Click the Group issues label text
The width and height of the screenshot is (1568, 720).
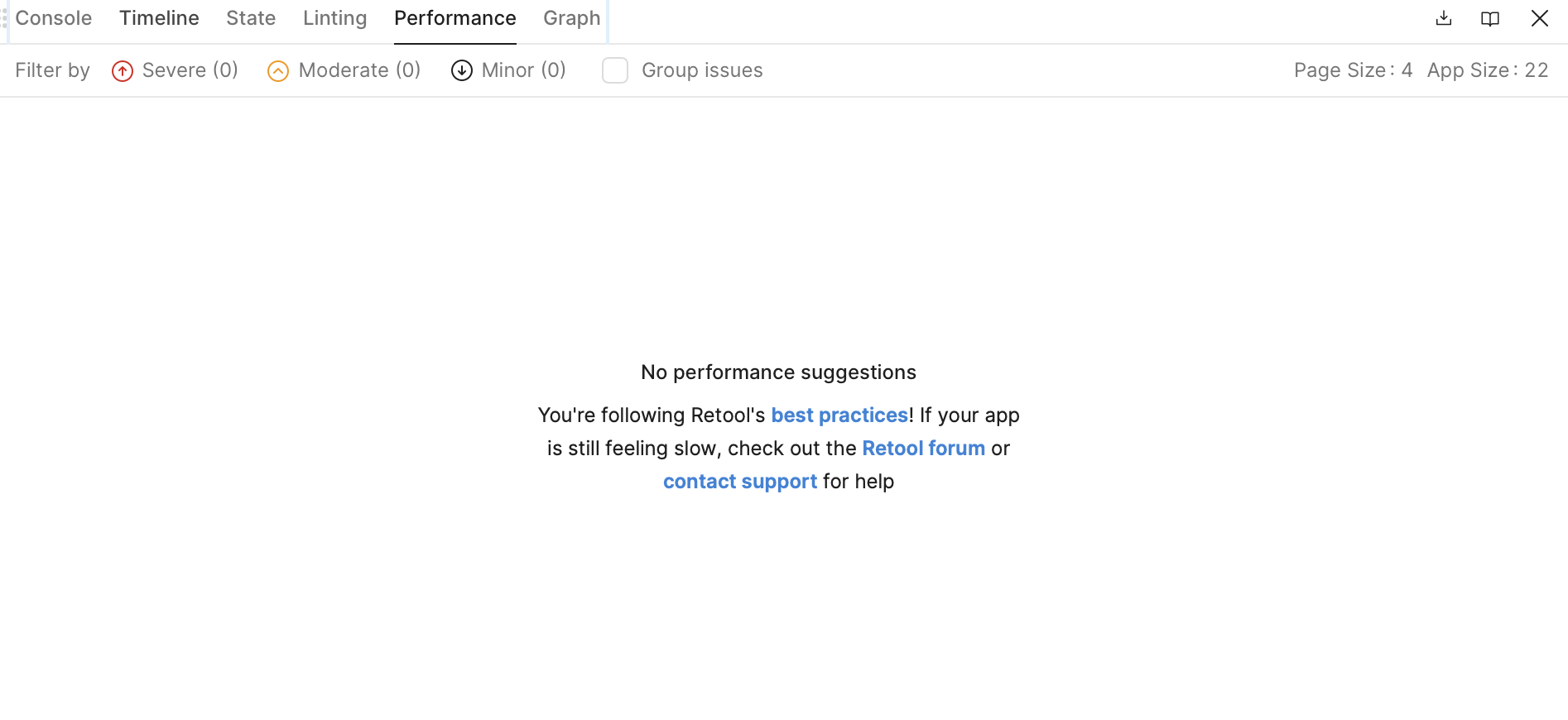pyautogui.click(x=702, y=70)
